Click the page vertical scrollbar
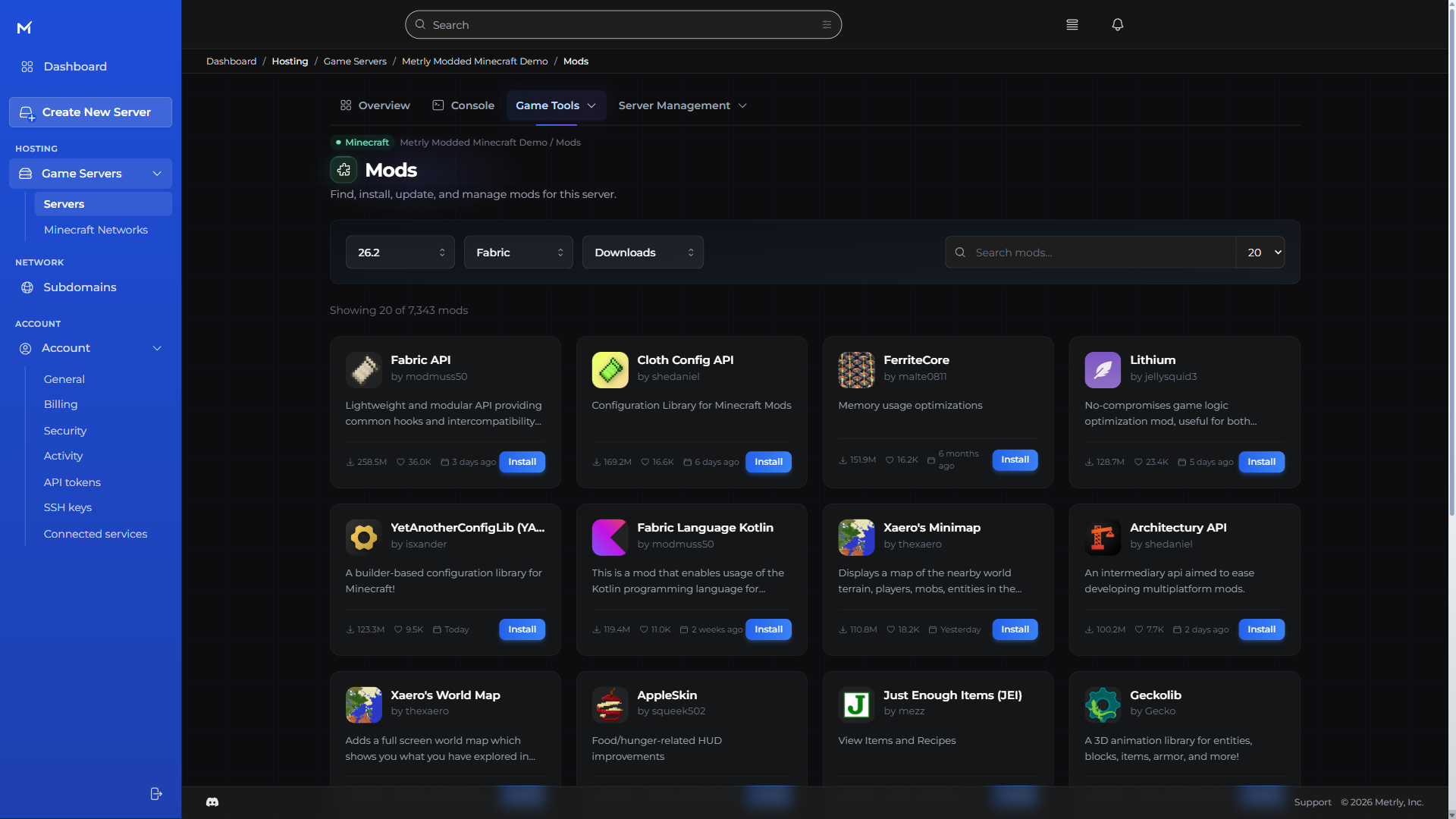 (1451, 262)
